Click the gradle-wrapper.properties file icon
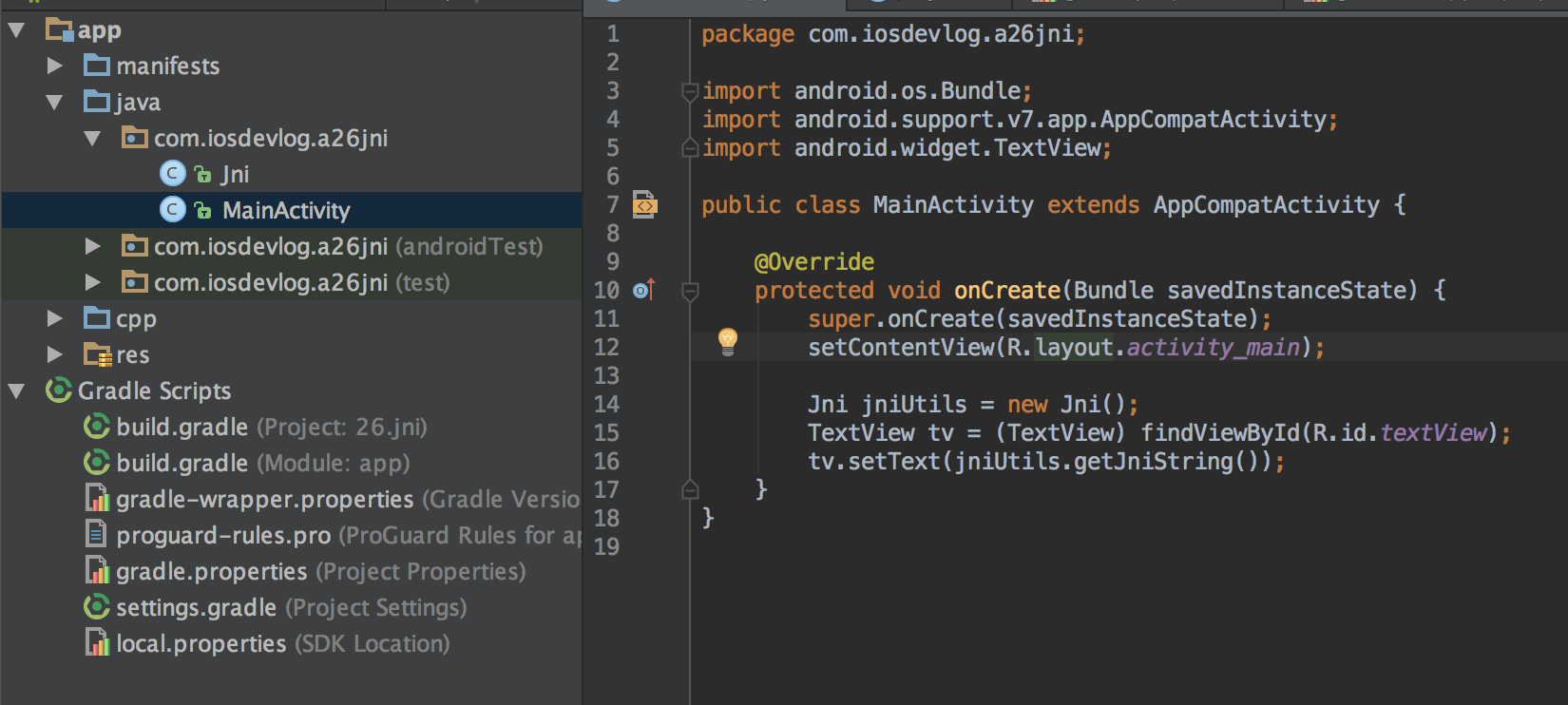 click(97, 499)
